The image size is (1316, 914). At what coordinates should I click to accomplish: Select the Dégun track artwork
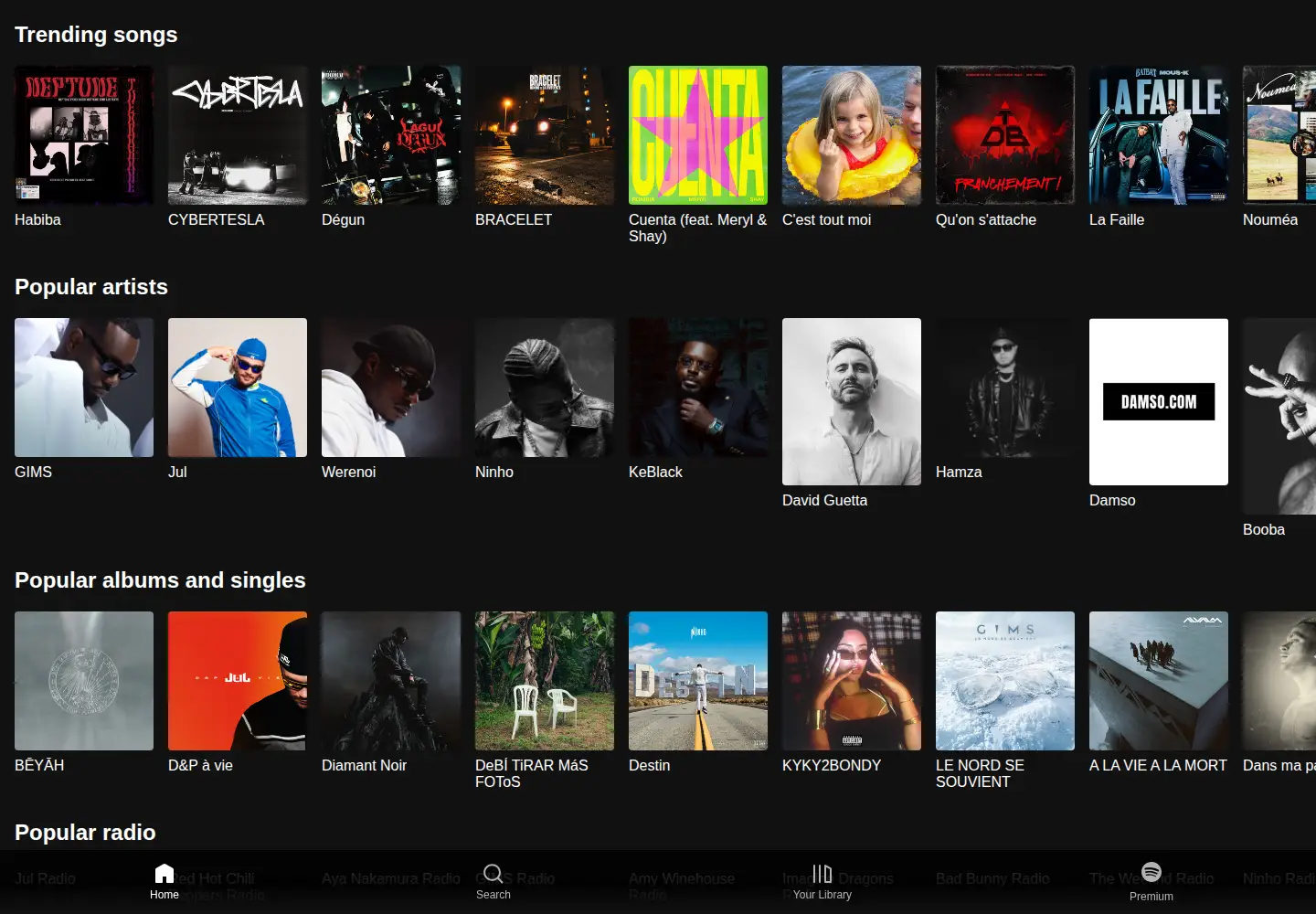click(391, 135)
